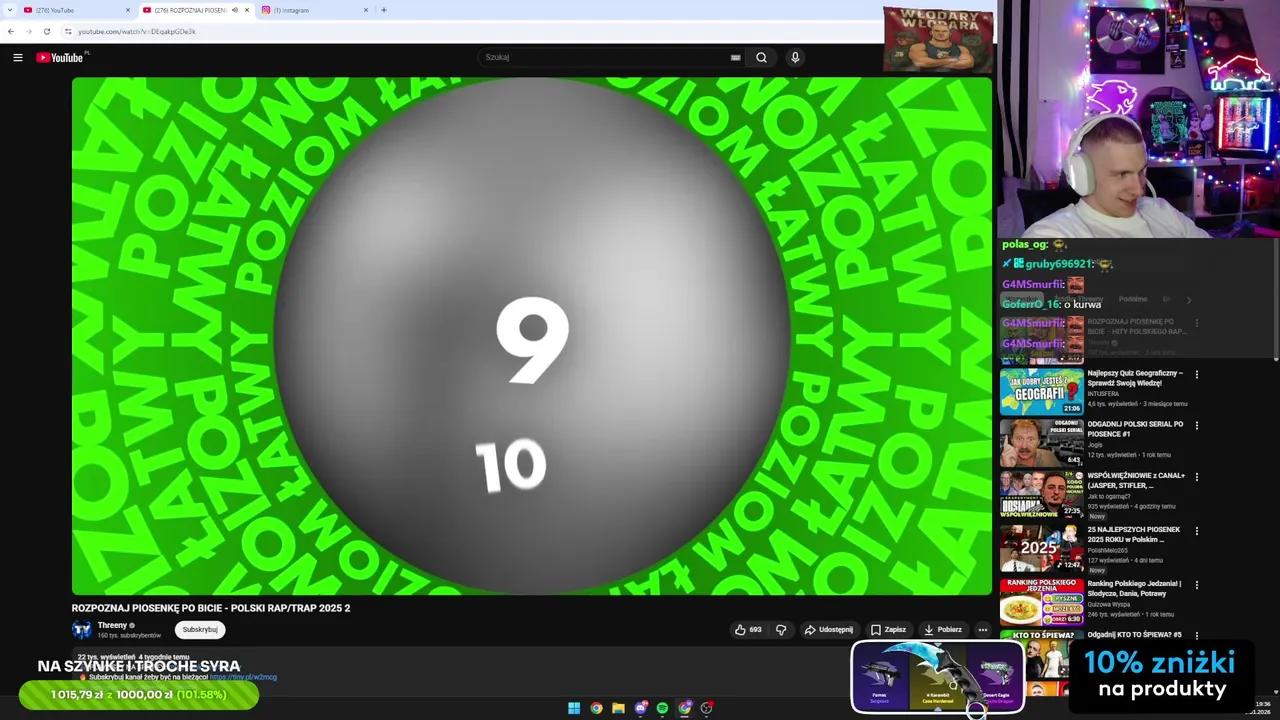Open options menu for Najlepszy Quiz Geograficzny
The image size is (1280, 720).
point(1197,375)
